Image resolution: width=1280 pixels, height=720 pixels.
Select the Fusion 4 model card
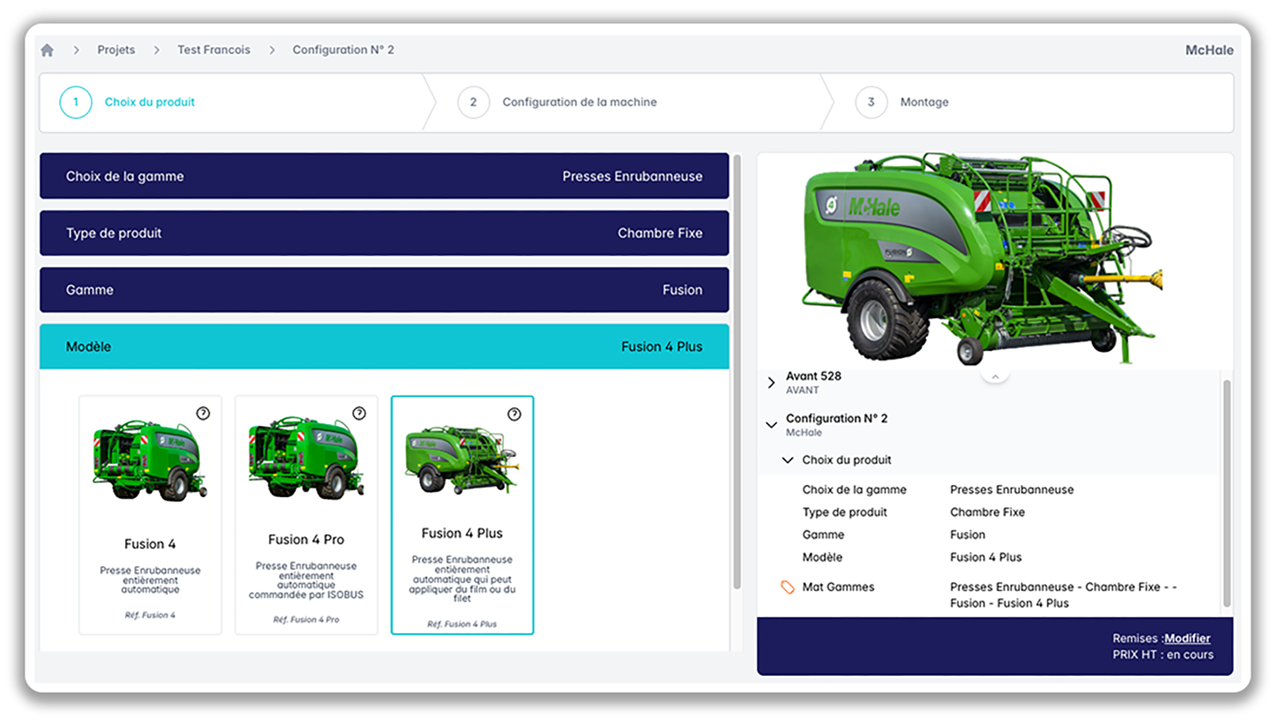click(150, 515)
